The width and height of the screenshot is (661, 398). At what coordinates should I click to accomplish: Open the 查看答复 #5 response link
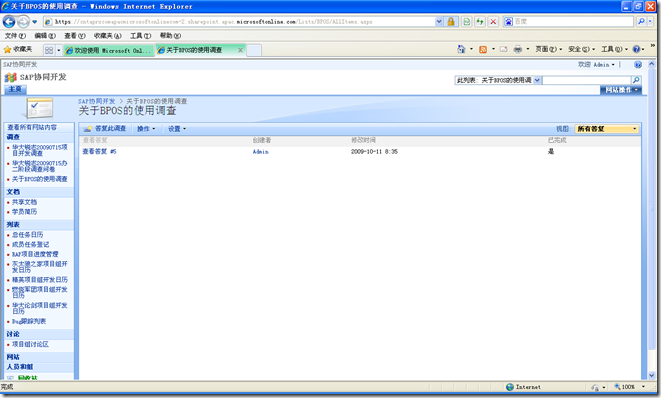pos(99,151)
